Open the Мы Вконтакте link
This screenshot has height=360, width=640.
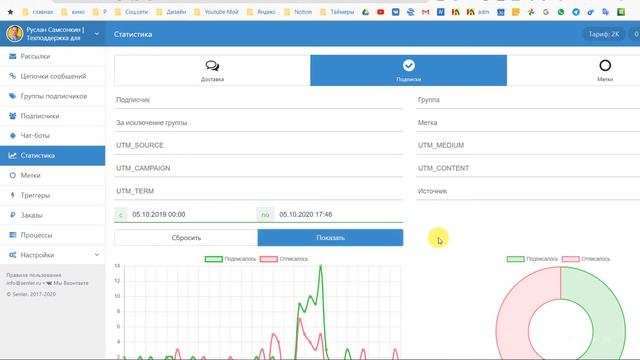click(x=67, y=283)
